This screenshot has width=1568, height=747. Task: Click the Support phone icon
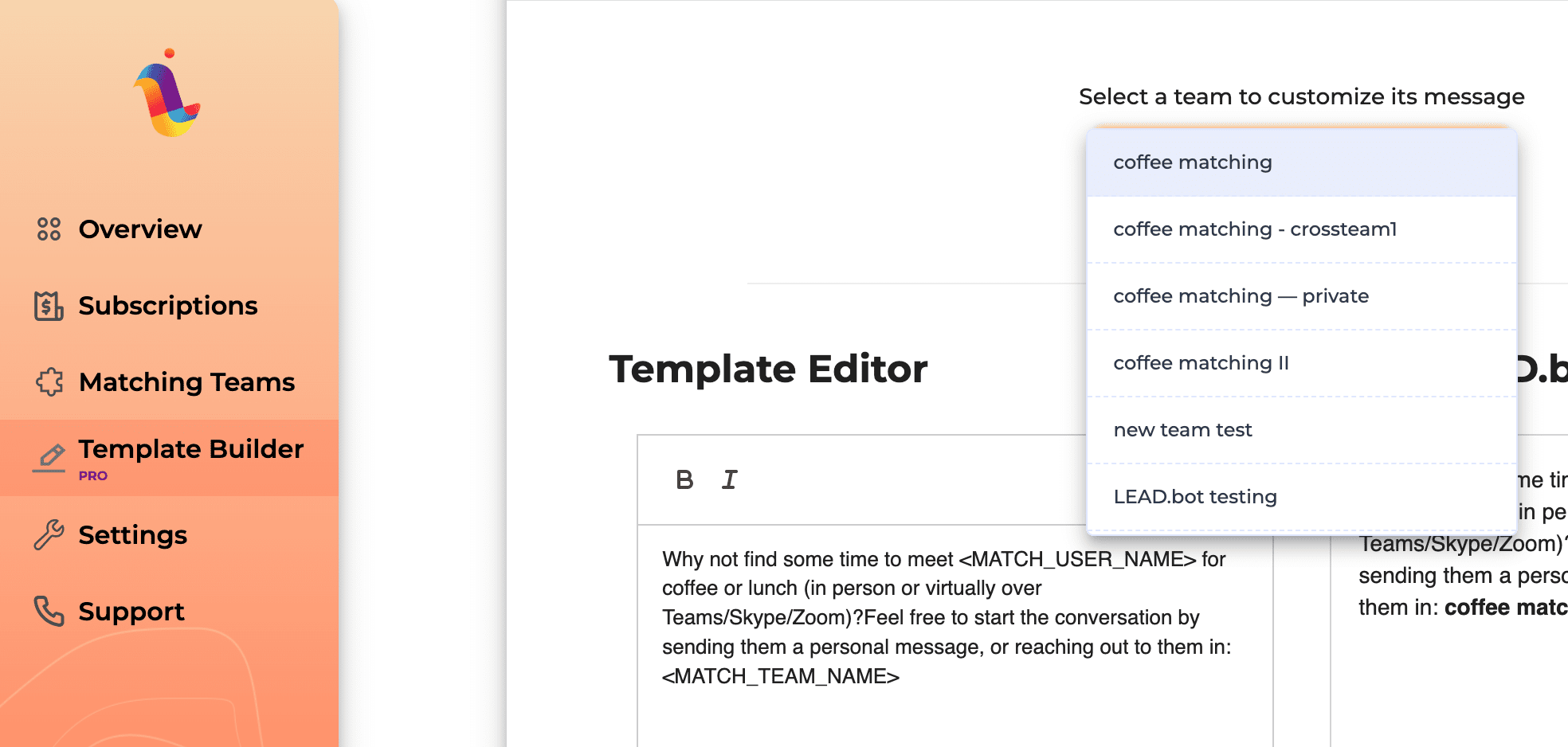(x=49, y=612)
